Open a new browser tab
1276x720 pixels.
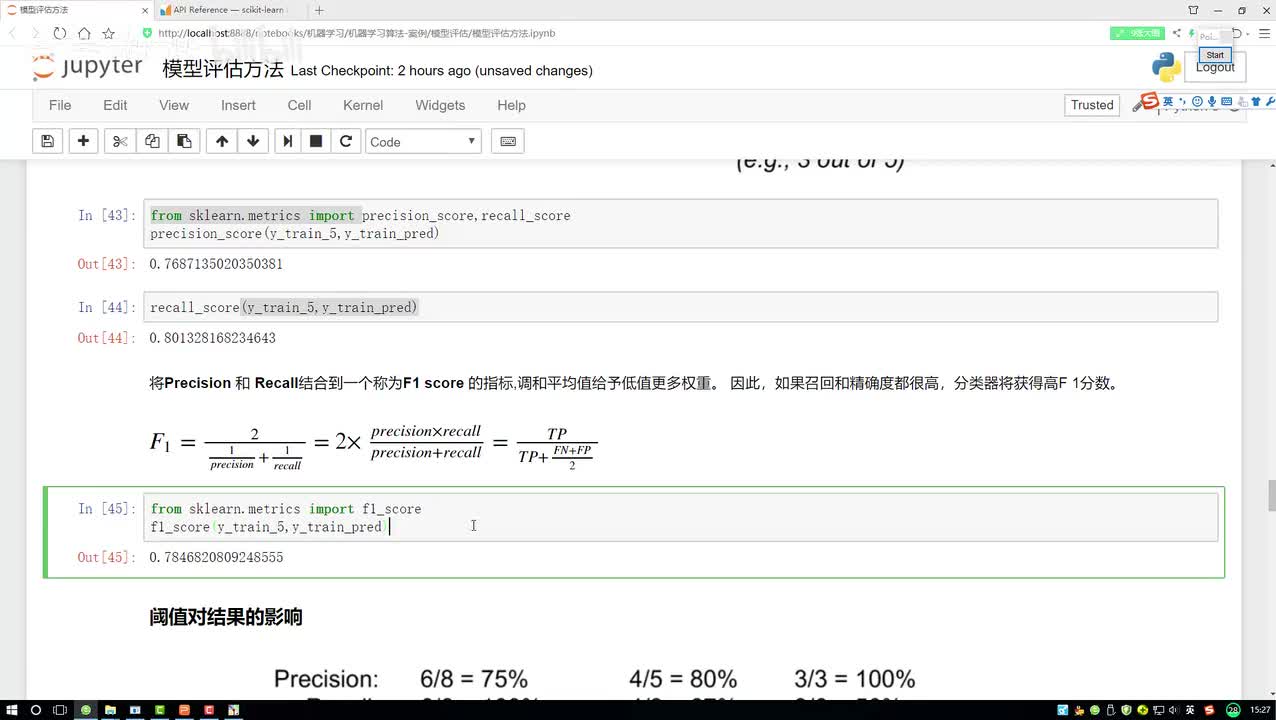point(319,10)
